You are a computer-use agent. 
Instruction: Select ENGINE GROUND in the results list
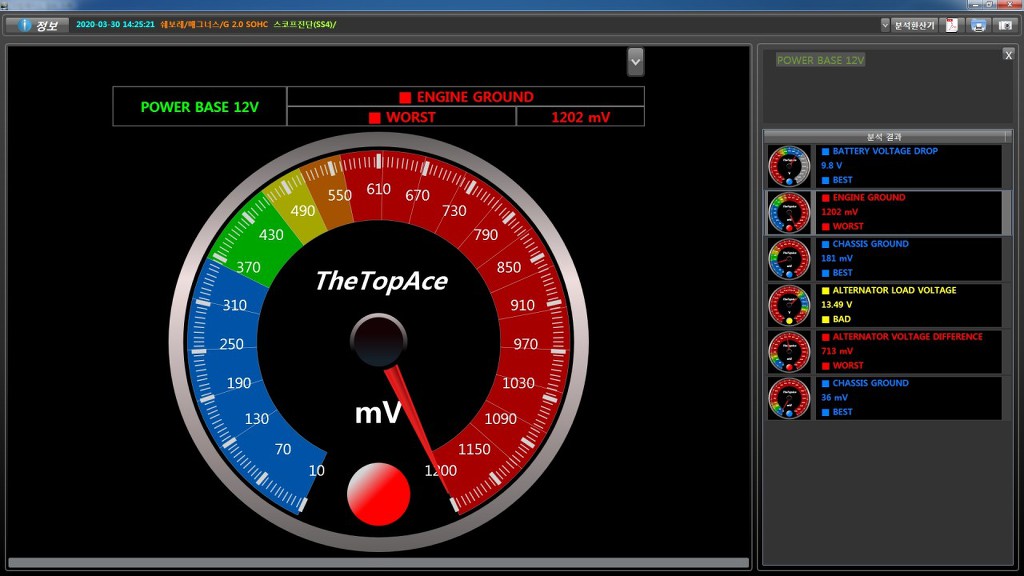(x=869, y=197)
